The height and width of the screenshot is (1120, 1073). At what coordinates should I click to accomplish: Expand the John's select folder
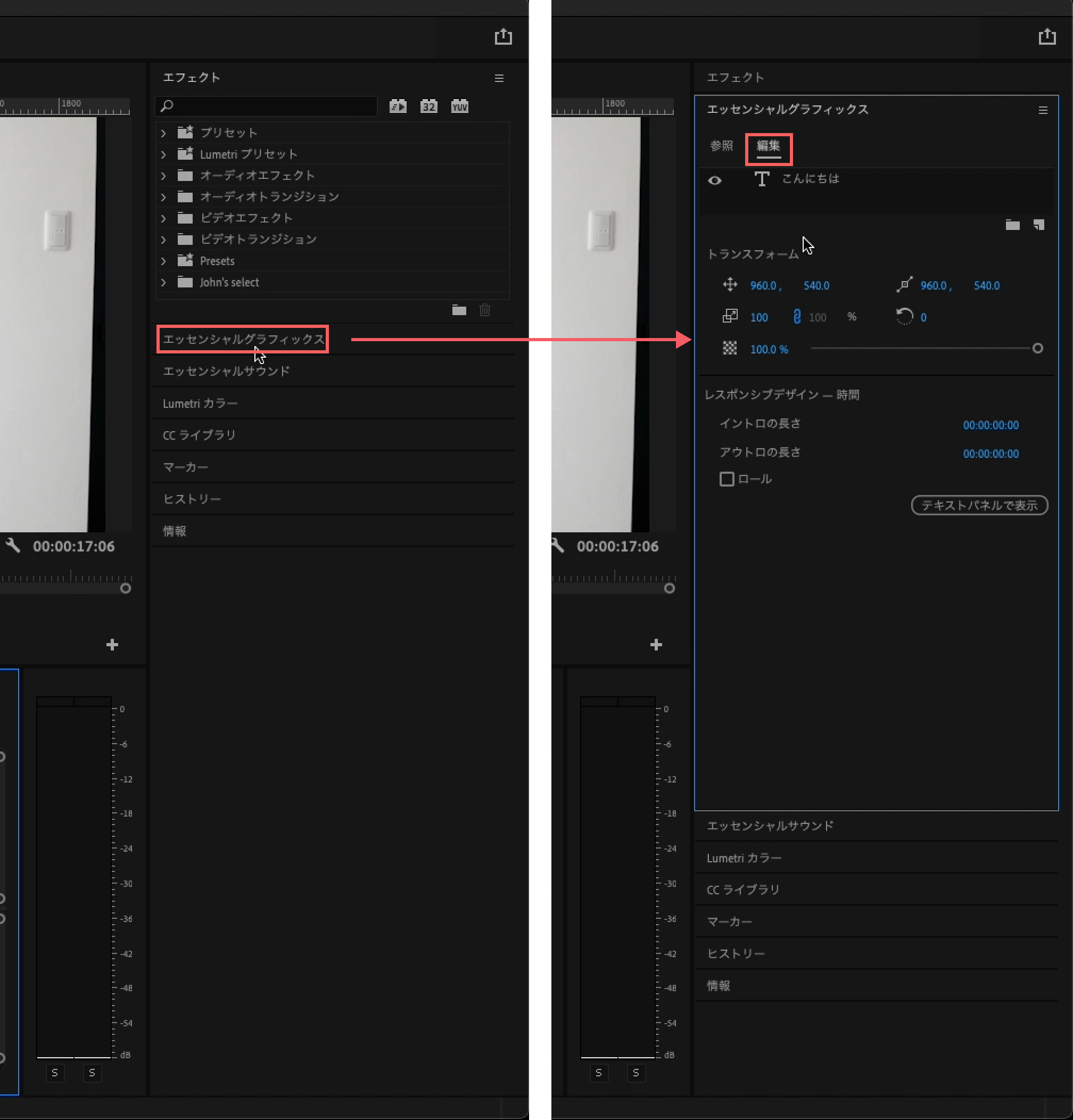coord(163,282)
